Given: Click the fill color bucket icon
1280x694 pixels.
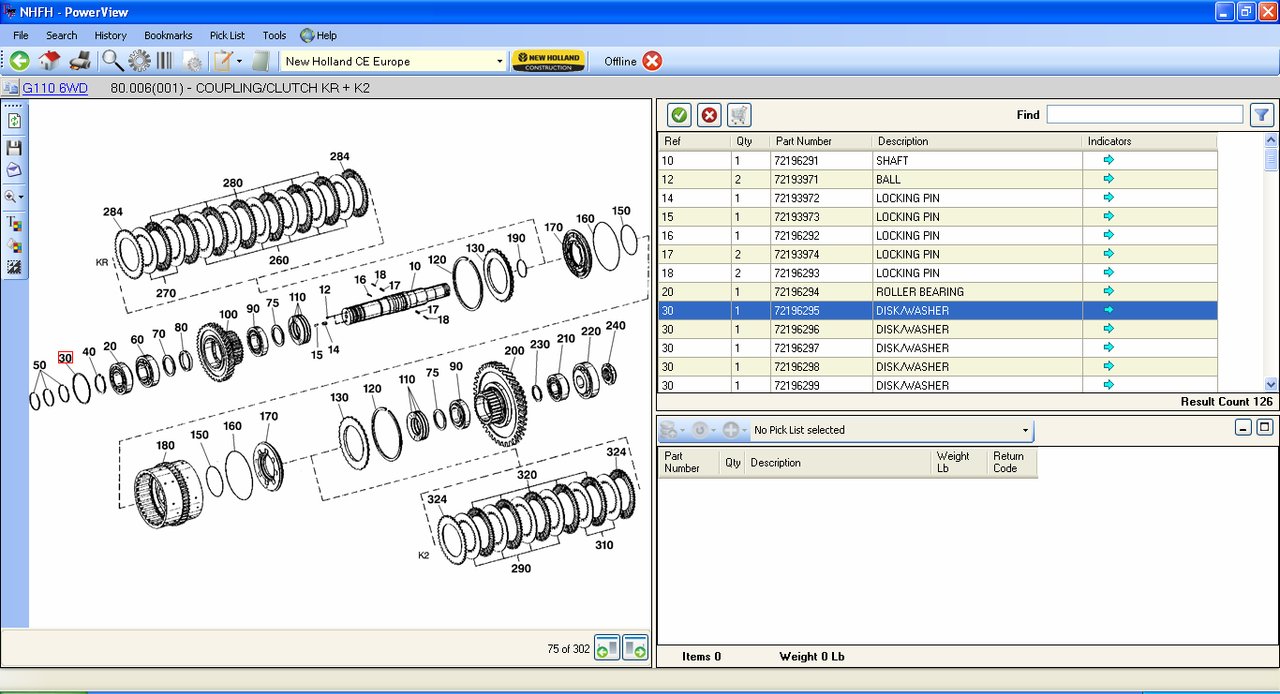Looking at the screenshot, I should tap(14, 245).
